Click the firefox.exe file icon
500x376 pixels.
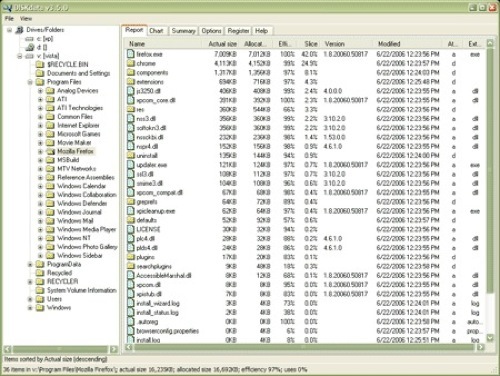pos(131,54)
